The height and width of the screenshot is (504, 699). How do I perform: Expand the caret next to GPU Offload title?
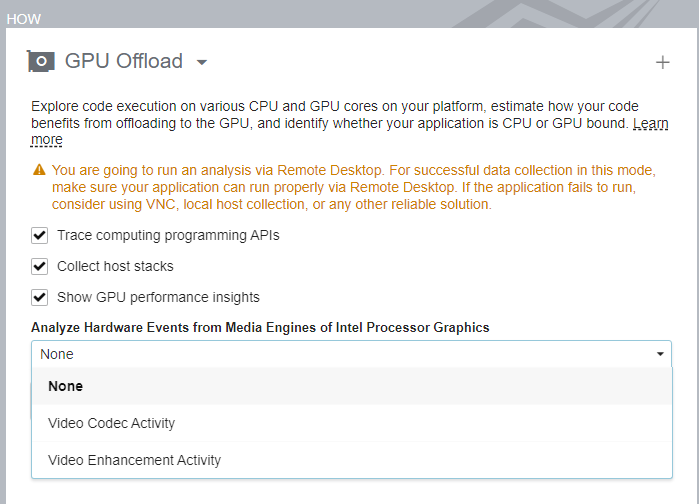[x=202, y=62]
